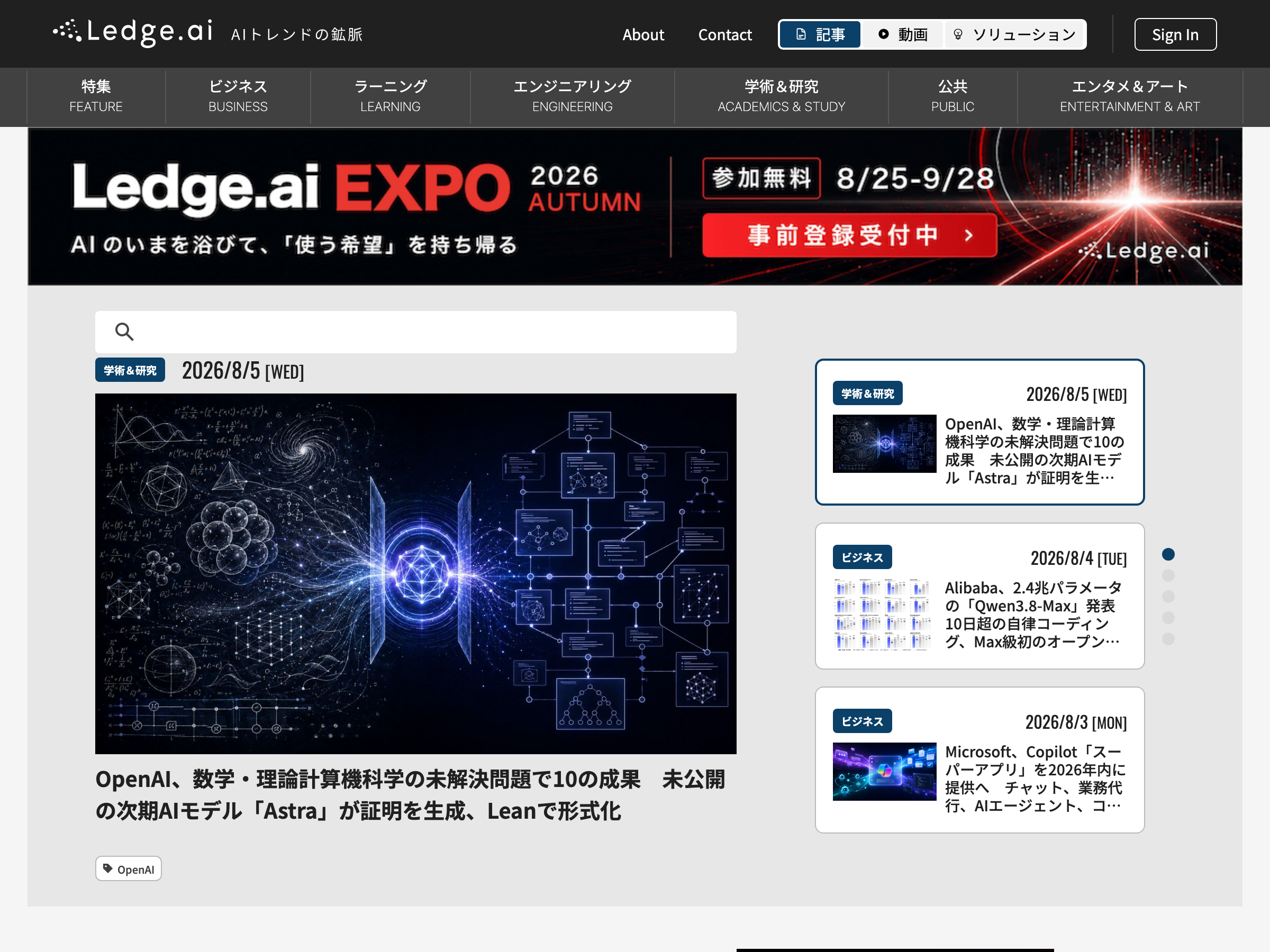Open the 学術＆研究 ACADEMICS & STUDY menu

point(782,96)
